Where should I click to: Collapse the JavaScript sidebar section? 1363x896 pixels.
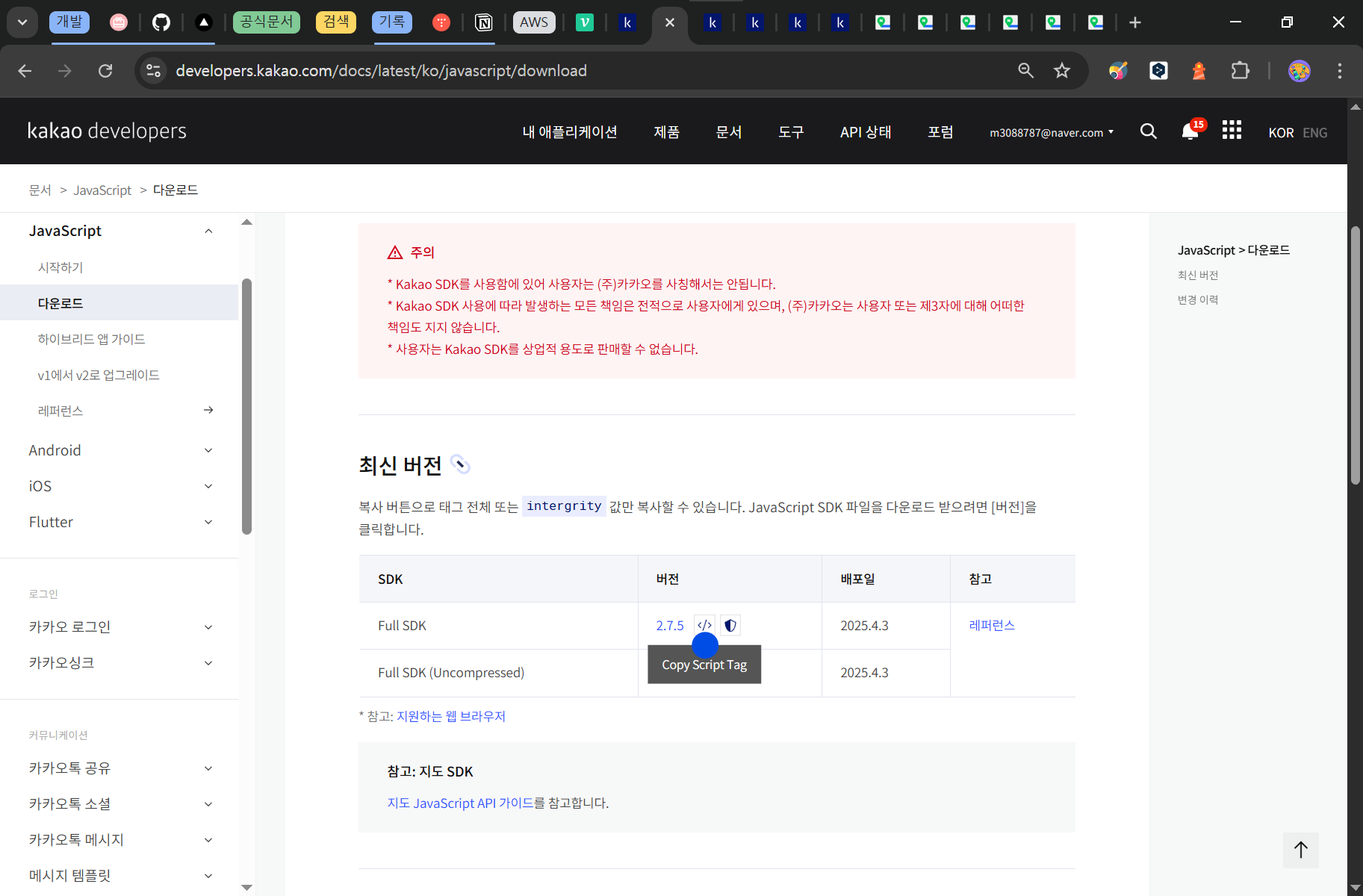coord(208,231)
